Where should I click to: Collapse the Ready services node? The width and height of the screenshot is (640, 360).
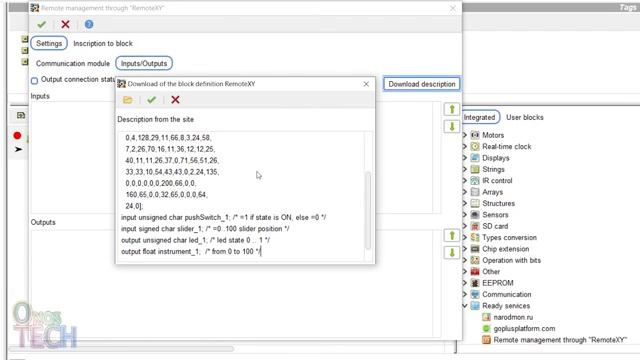(x=465, y=306)
